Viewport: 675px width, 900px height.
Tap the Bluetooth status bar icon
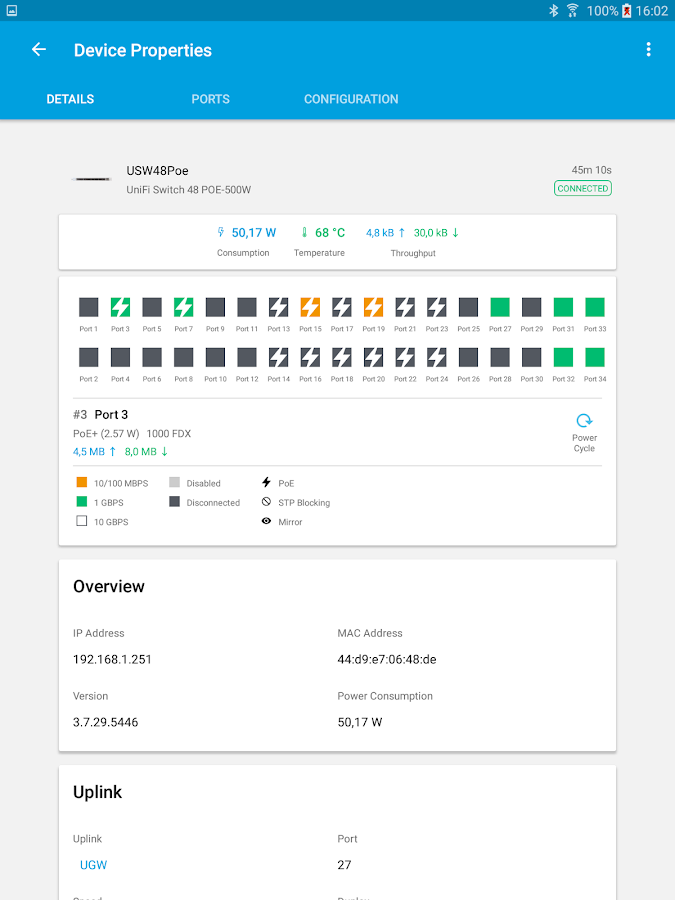pos(553,10)
